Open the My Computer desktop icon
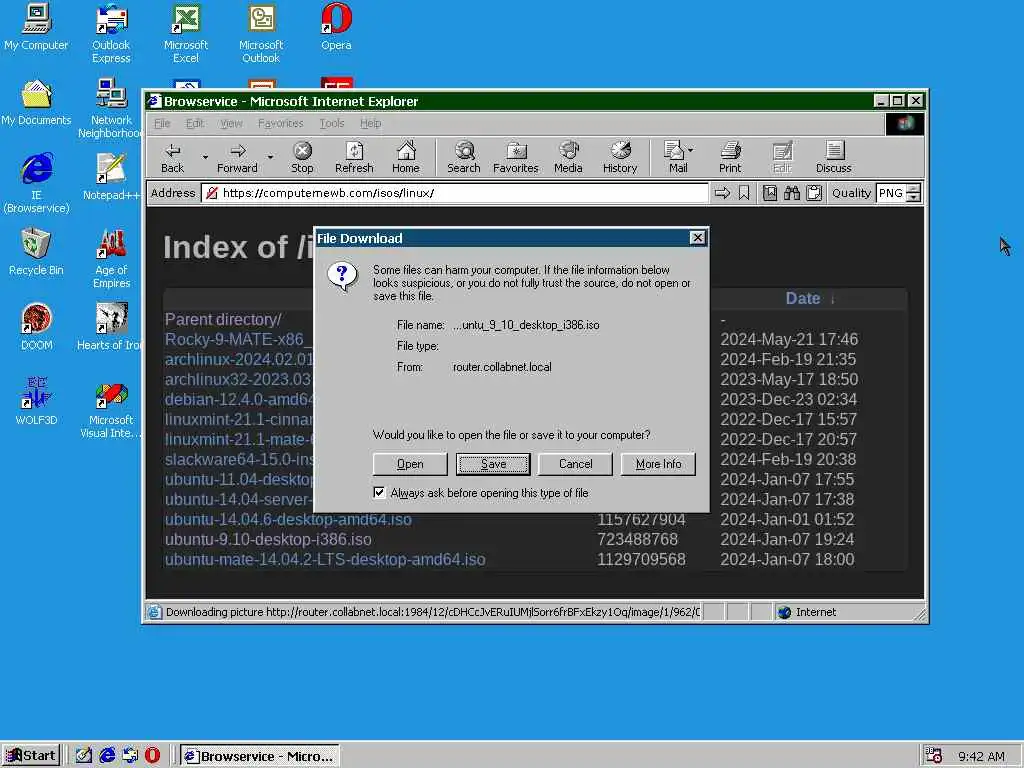Viewport: 1024px width, 768px height. [x=36, y=27]
